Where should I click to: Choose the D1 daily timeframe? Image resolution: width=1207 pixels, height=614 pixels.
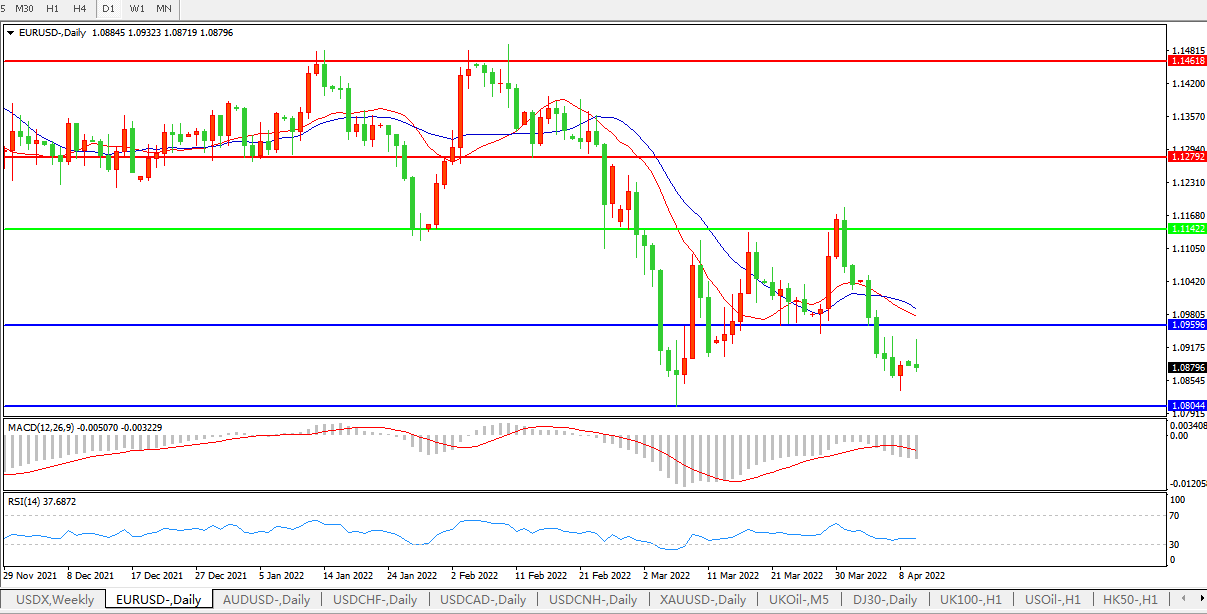[108, 9]
